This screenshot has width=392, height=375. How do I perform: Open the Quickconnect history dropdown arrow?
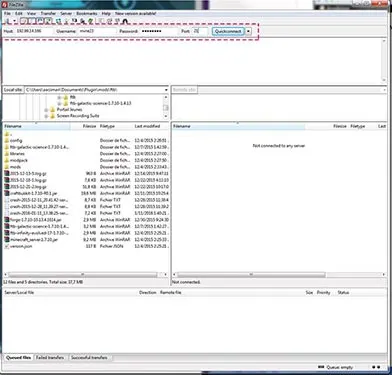pos(248,31)
